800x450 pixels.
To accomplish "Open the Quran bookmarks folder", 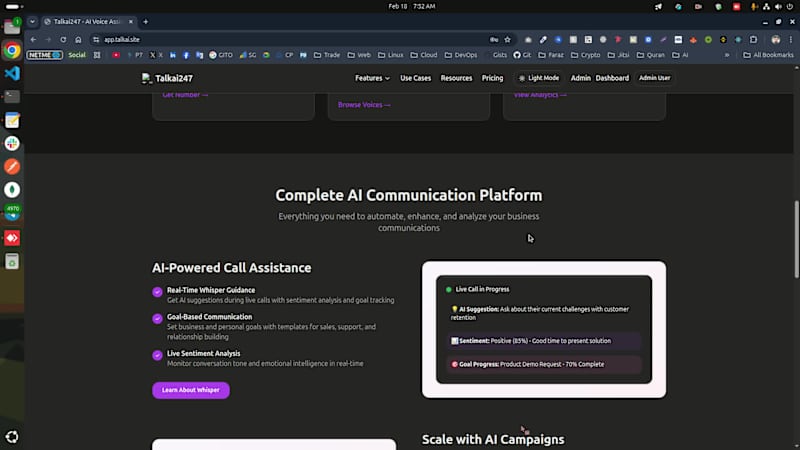I will click(651, 55).
